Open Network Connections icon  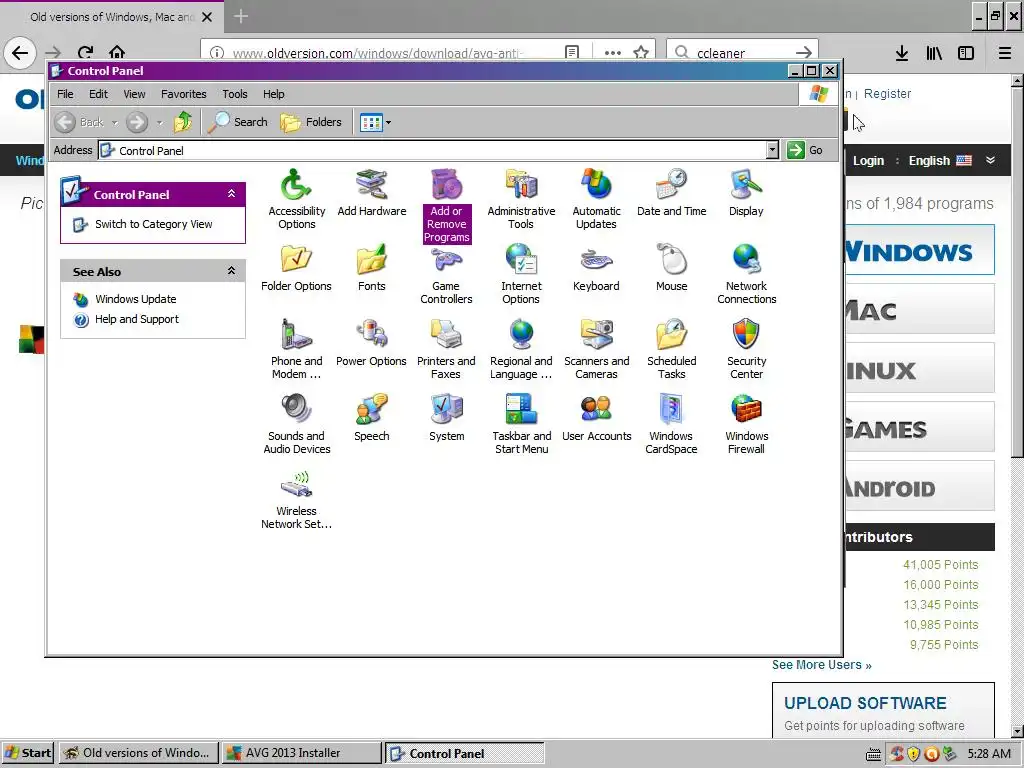(746, 274)
